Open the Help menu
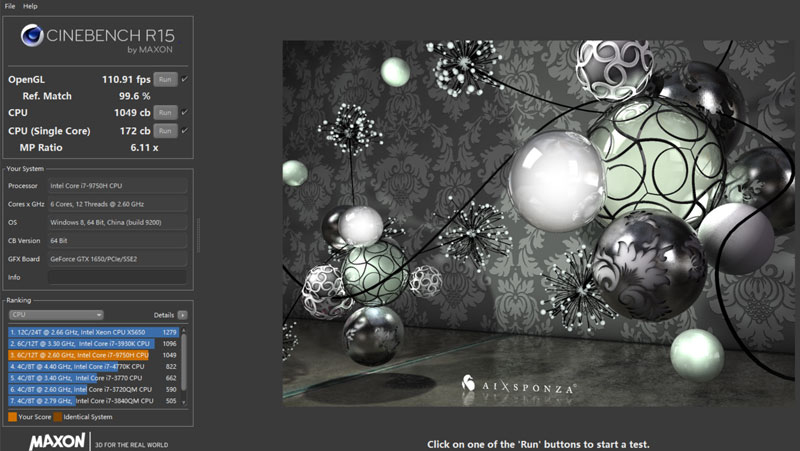800x451 pixels. [x=30, y=6]
